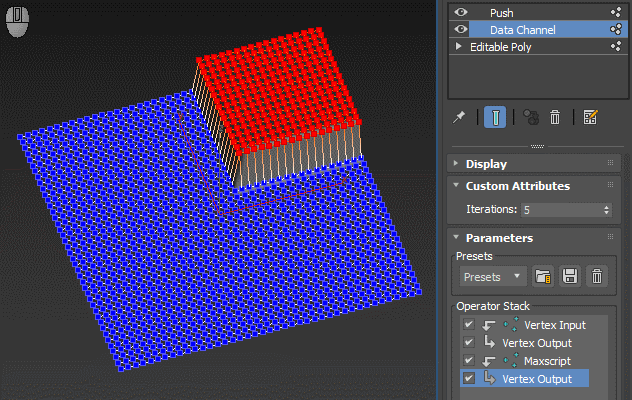The width and height of the screenshot is (632, 400).
Task: Toggle Data Channel modifier visibility eye
Action: pos(461,30)
